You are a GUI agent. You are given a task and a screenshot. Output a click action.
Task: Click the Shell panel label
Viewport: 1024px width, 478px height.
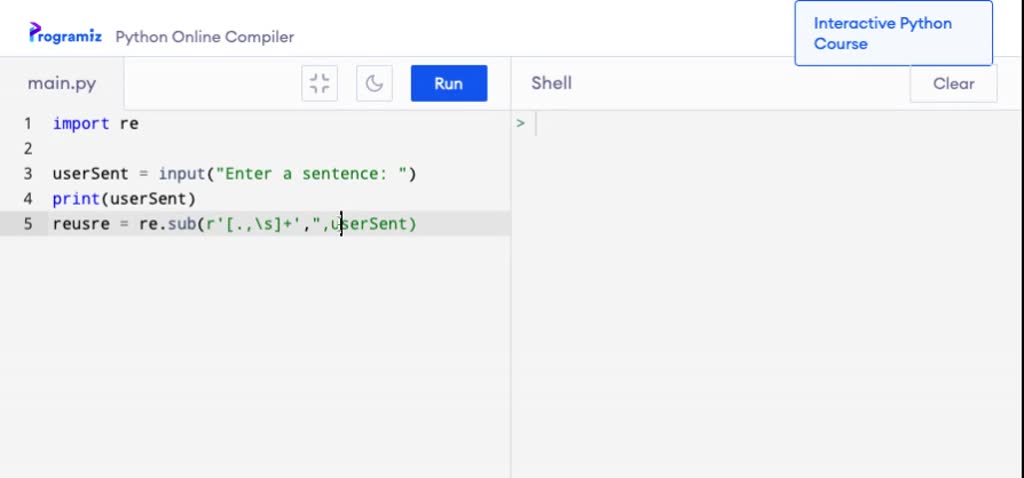[x=551, y=83]
